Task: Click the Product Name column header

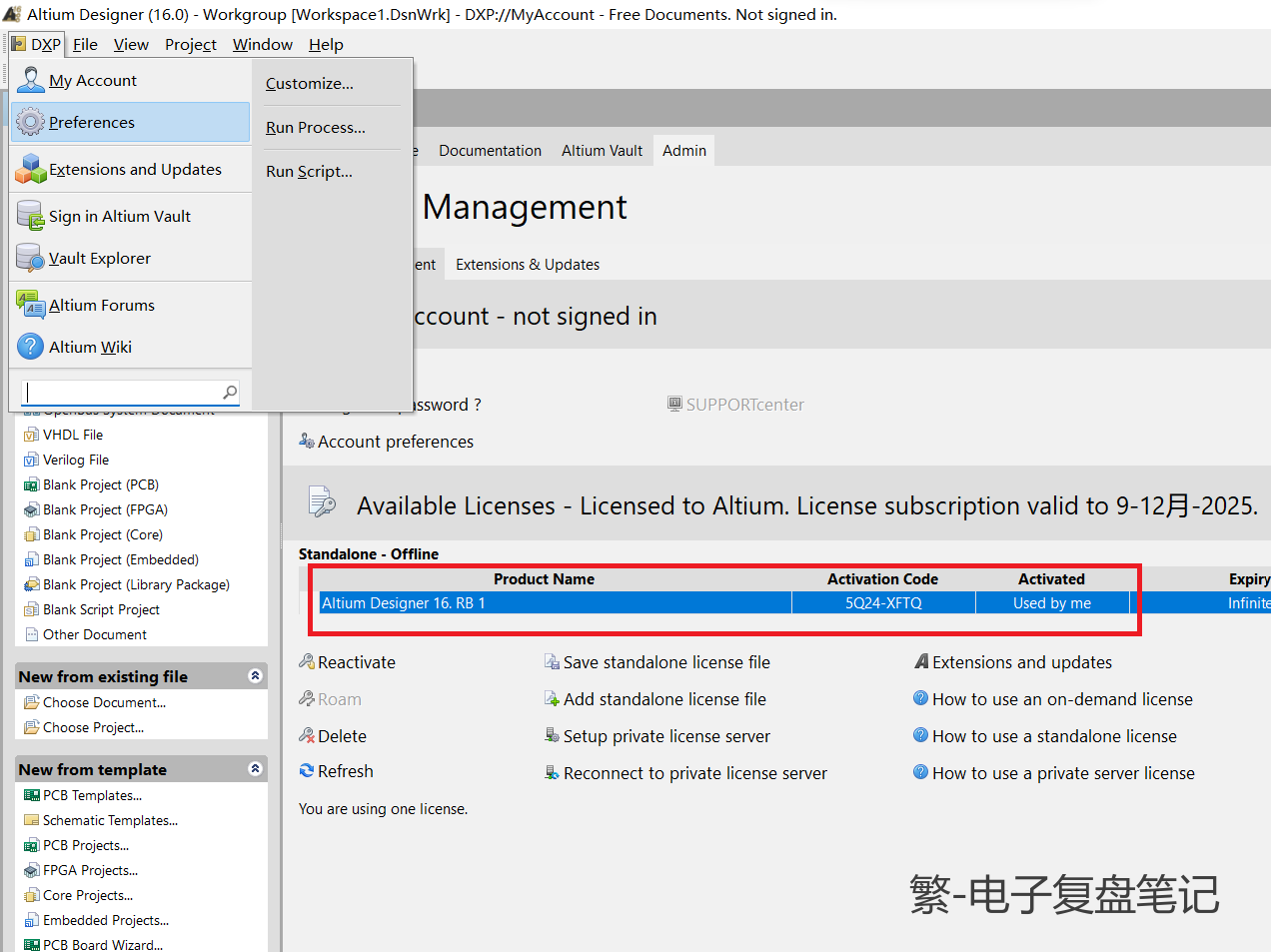Action: coord(545,579)
